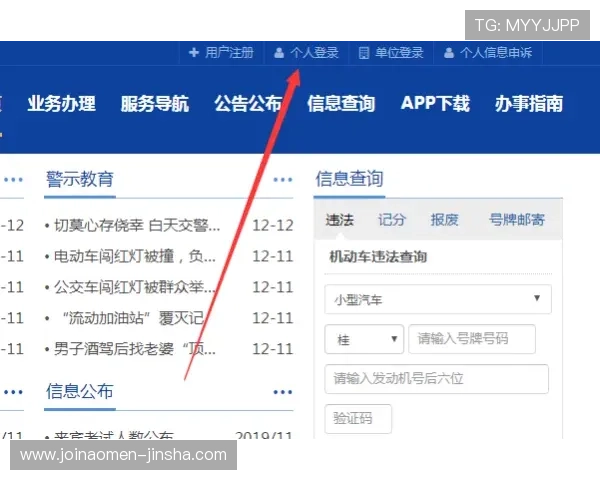This screenshot has height=480, width=600.
Task: Open the 用户注册 link
Action: pos(229,52)
